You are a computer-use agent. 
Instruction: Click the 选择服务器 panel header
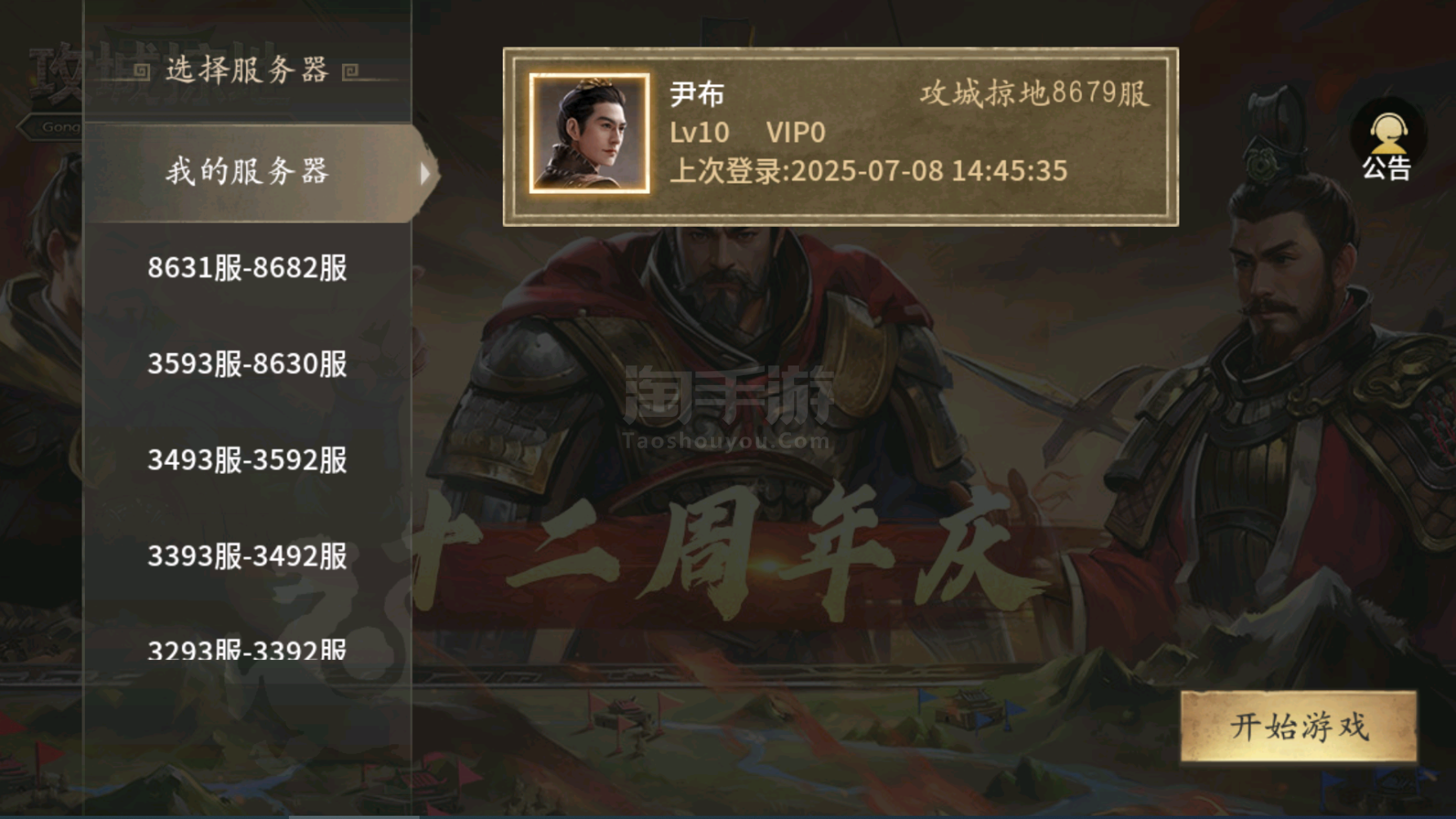coord(247,70)
